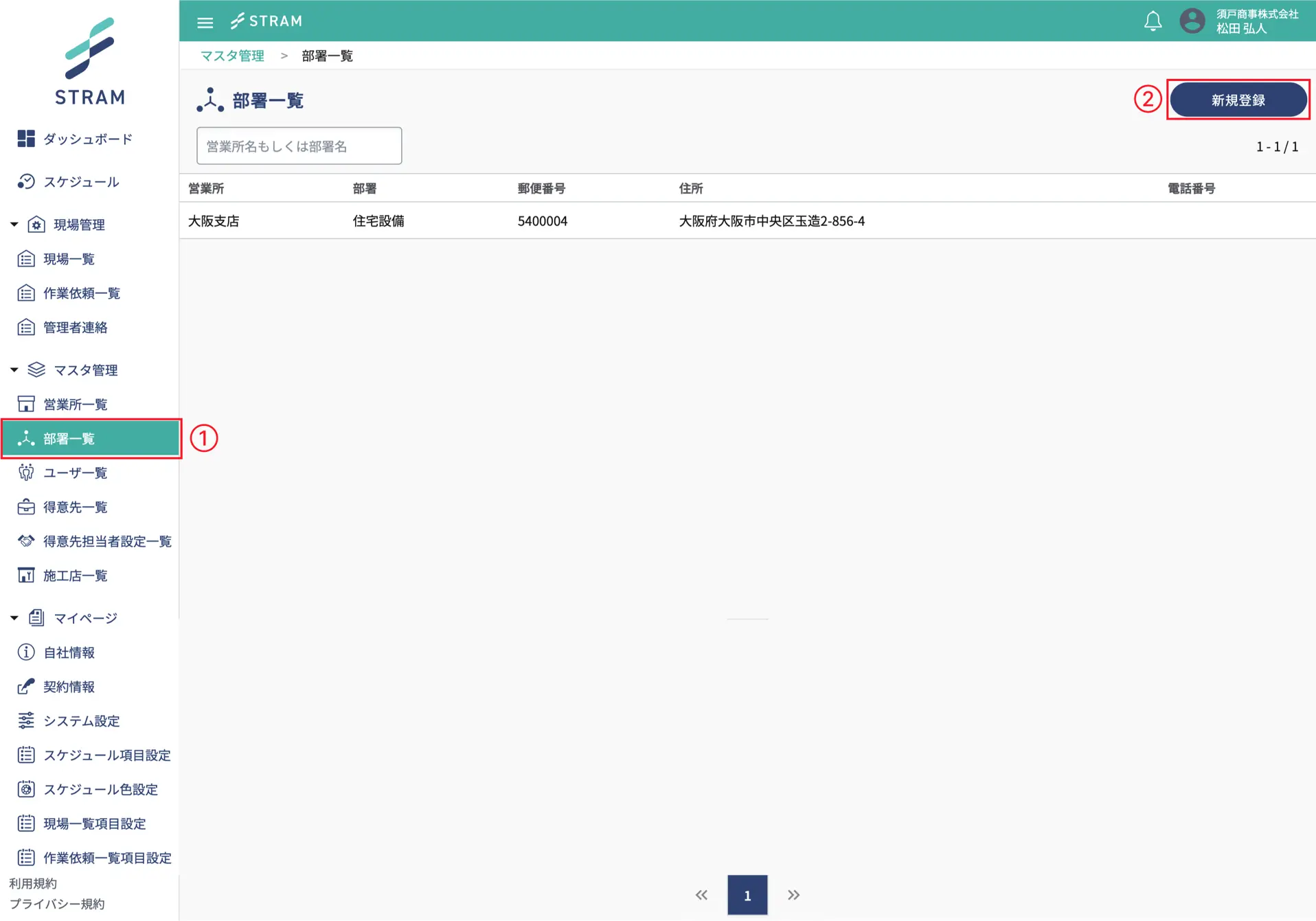Open the Dashboard (ダッシュボード) icon
Image resolution: width=1316 pixels, height=921 pixels.
pyautogui.click(x=26, y=139)
